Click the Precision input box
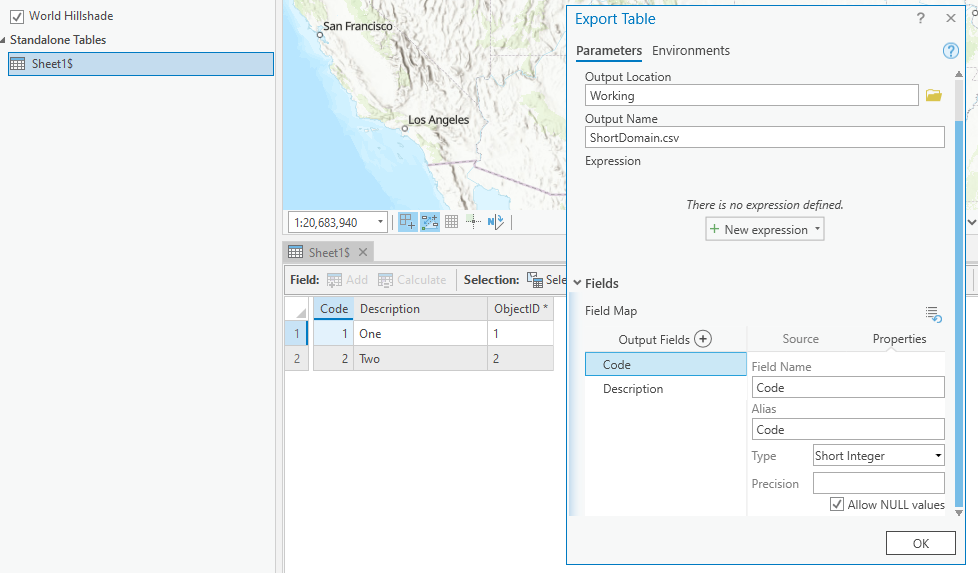The width and height of the screenshot is (978, 573). coord(878,483)
